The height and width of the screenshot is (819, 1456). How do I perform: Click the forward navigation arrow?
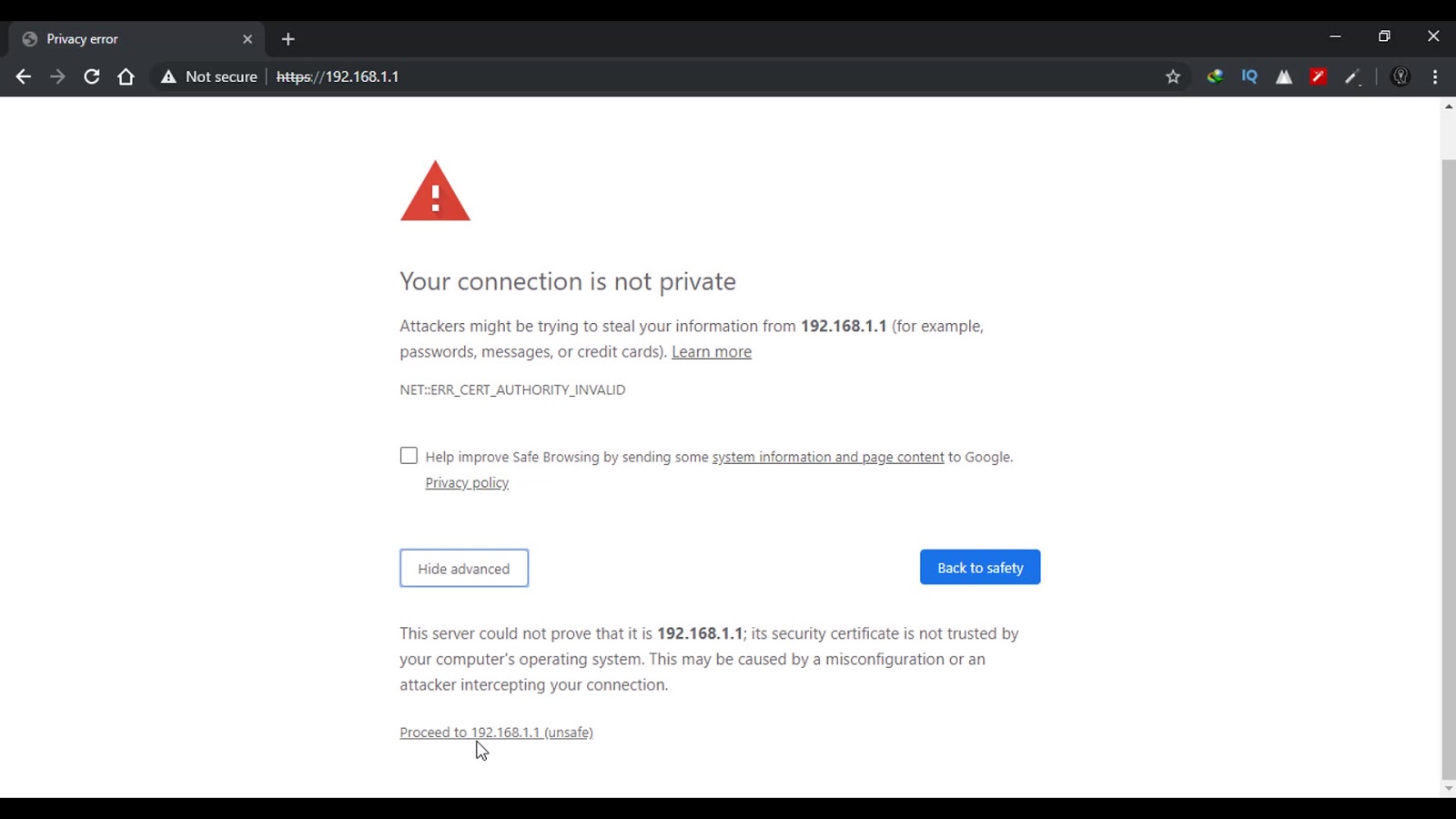tap(57, 77)
